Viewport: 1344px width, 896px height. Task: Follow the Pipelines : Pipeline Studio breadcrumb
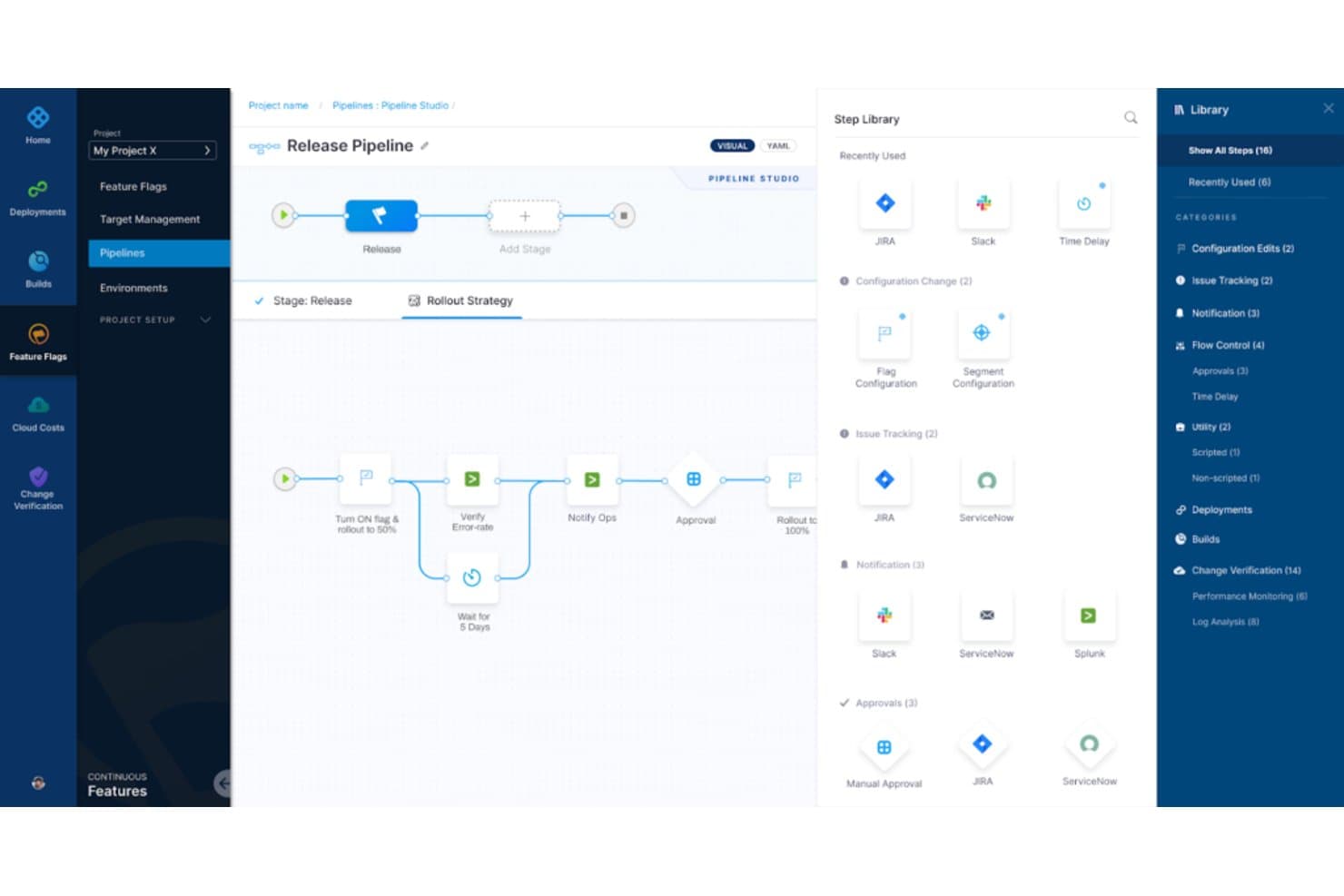click(x=390, y=105)
